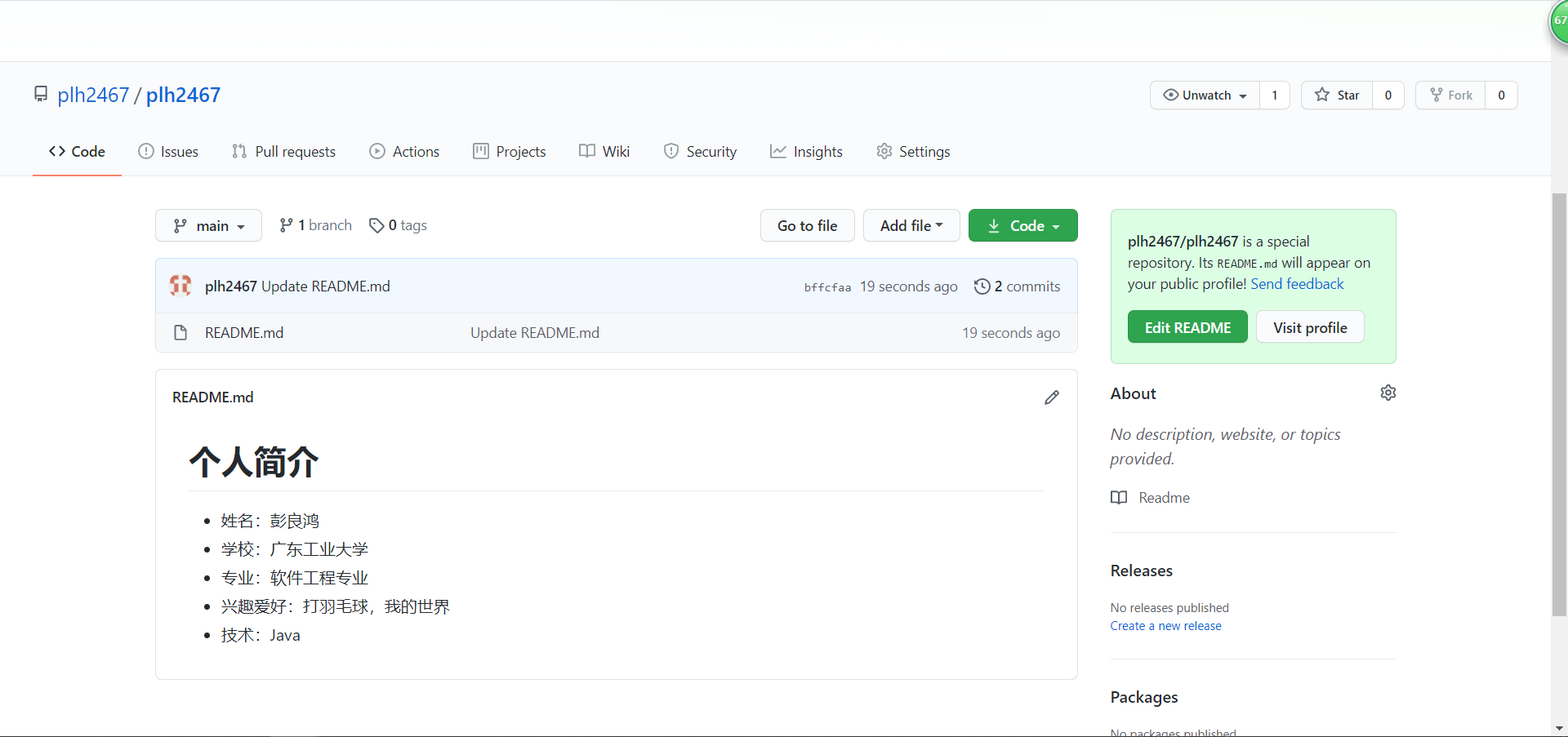Click the fork icon in Fork button
Image resolution: width=1568 pixels, height=737 pixels.
click(x=1436, y=95)
